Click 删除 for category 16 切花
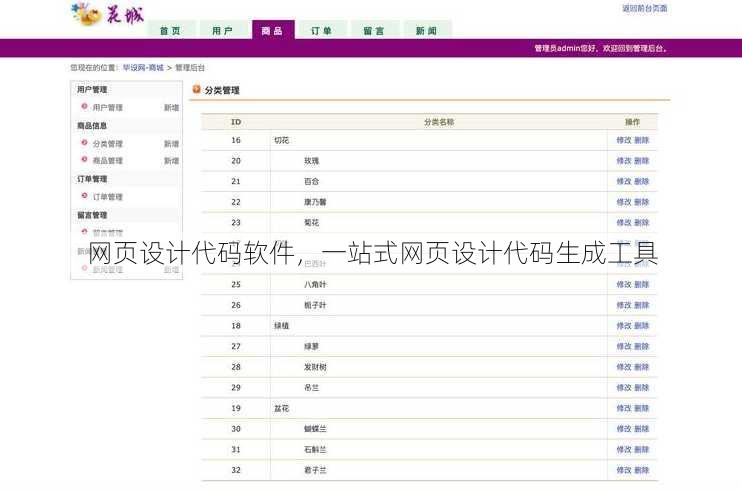 point(642,140)
